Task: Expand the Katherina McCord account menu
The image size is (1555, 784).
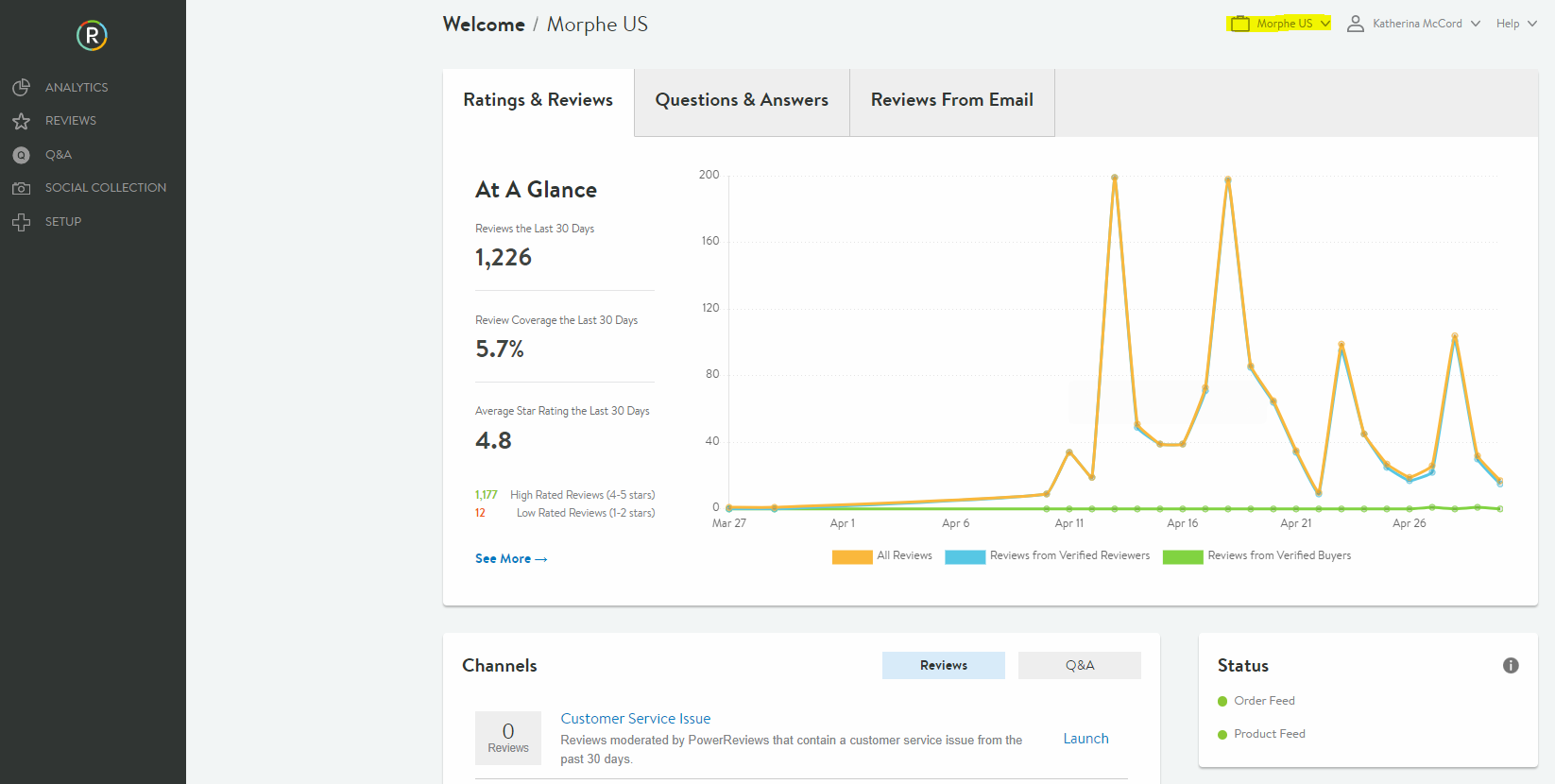Action: pyautogui.click(x=1413, y=24)
